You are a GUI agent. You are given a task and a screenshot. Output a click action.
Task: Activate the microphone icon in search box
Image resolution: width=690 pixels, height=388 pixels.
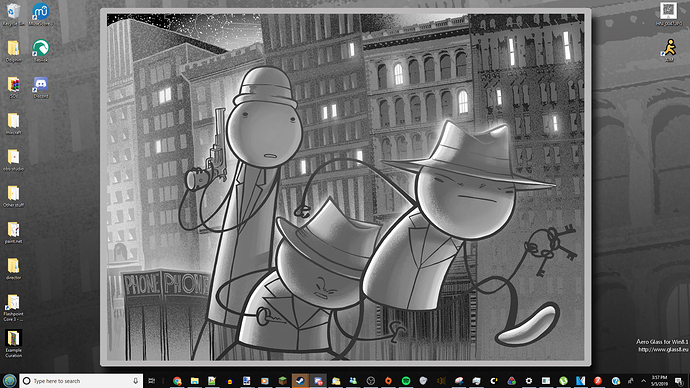pos(135,381)
